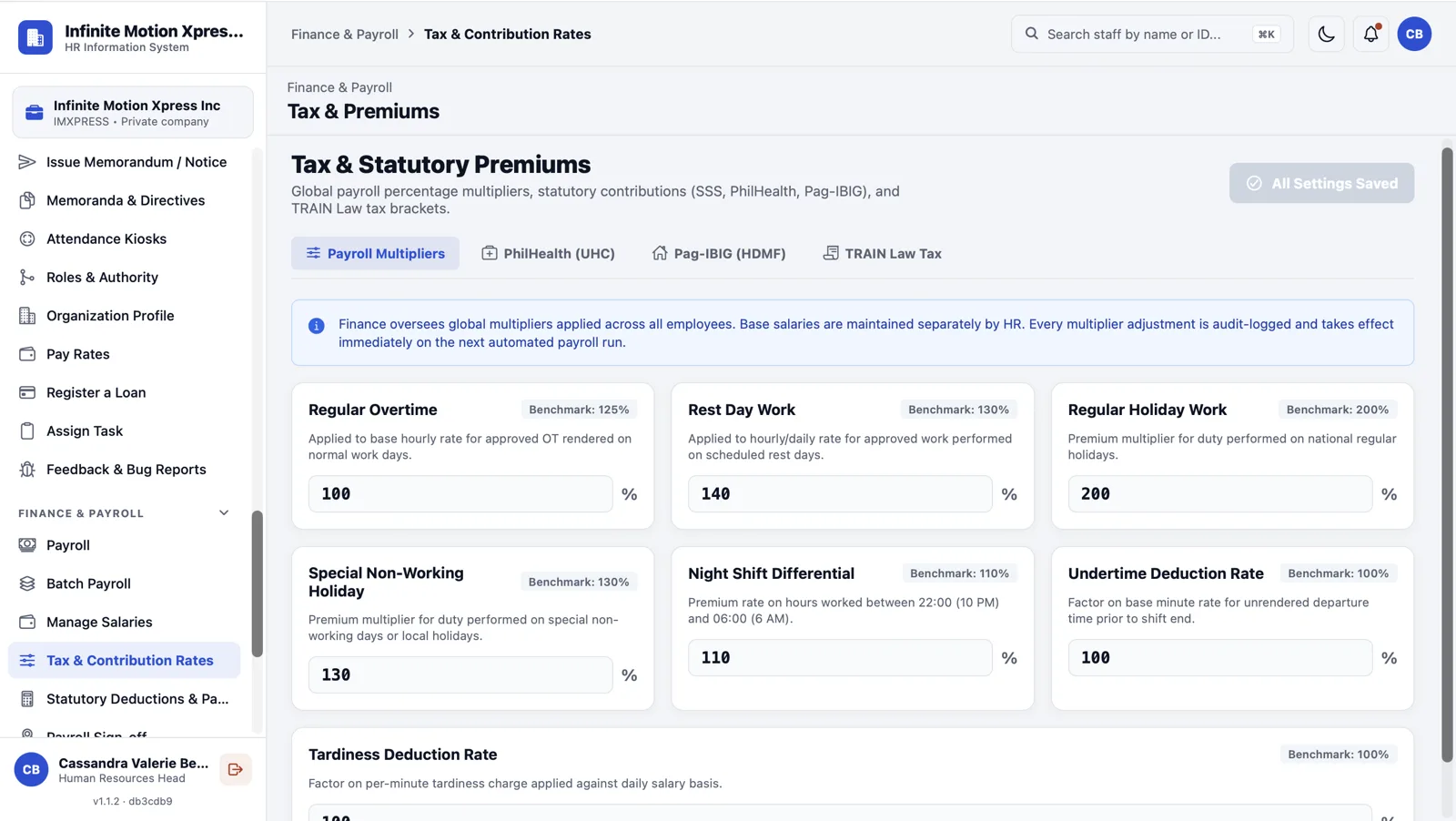This screenshot has height=821, width=1456.
Task: Click the Special Non-Working Holiday percentage field
Action: pyautogui.click(x=460, y=674)
